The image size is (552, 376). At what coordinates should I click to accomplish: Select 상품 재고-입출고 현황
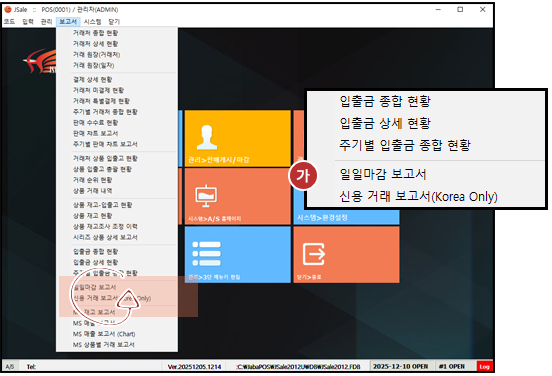click(102, 205)
